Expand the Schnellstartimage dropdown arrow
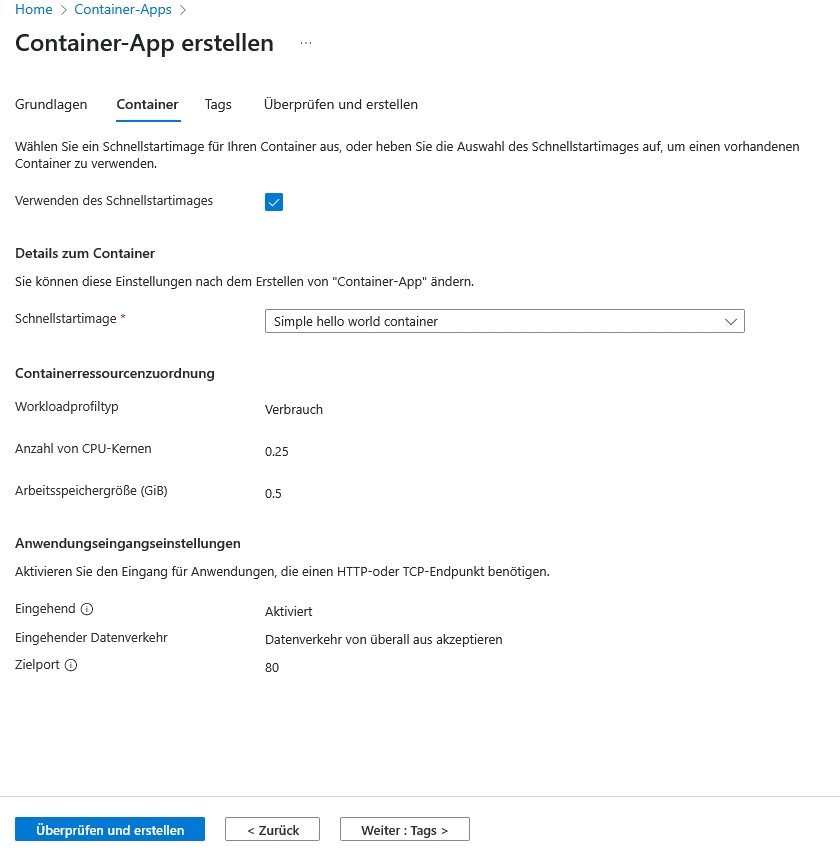The image size is (840, 861). click(x=731, y=321)
